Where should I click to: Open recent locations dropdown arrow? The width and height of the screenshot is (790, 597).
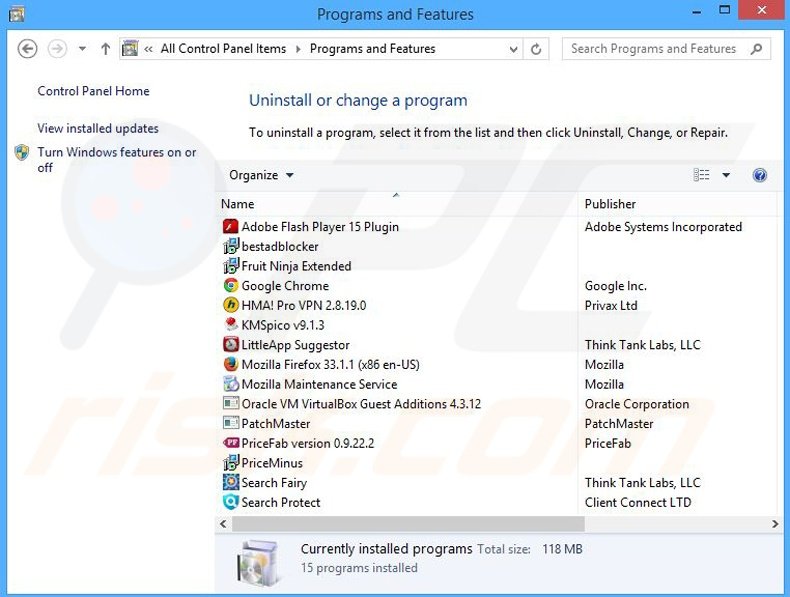(82, 49)
